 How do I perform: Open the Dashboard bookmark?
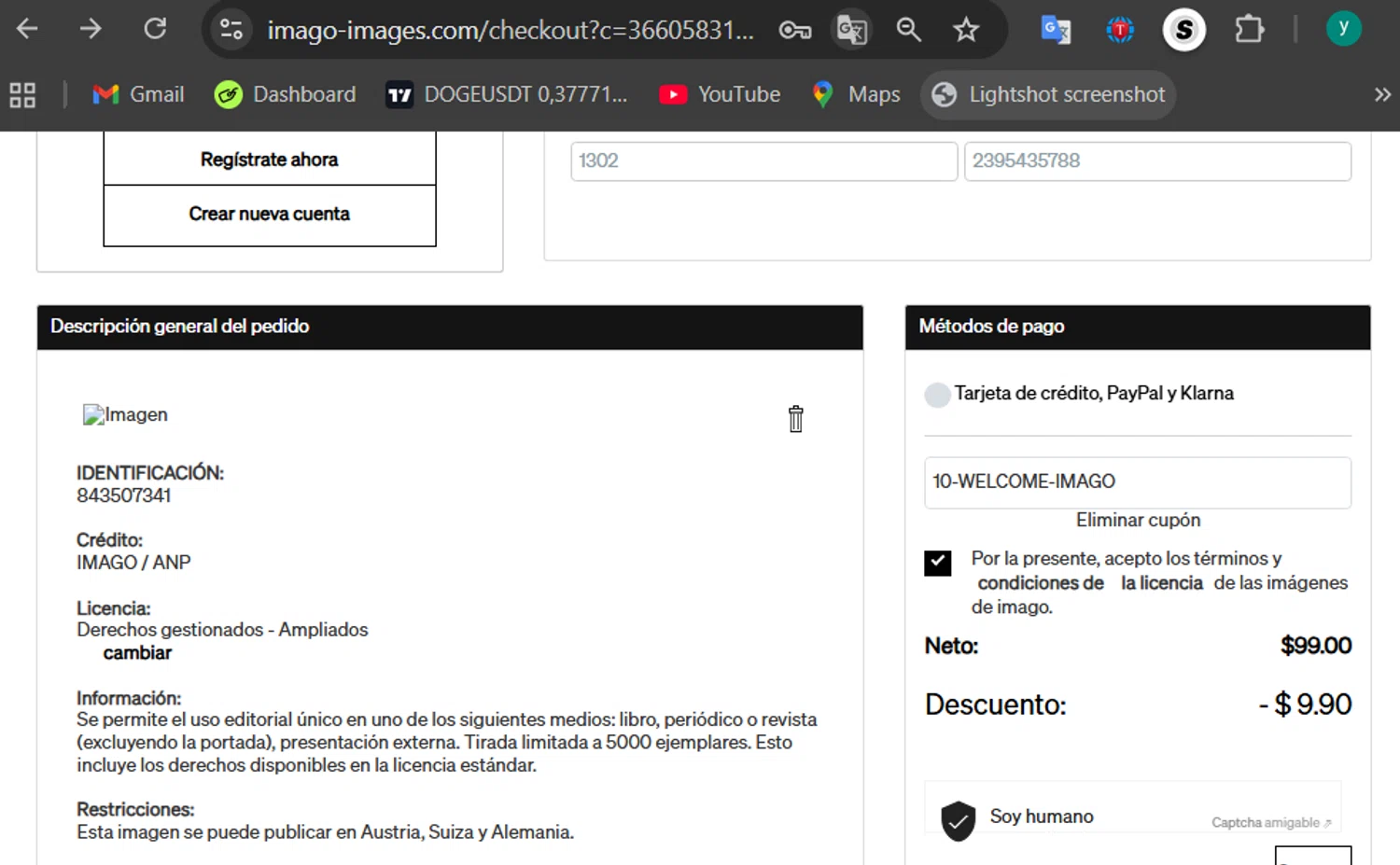tap(285, 94)
